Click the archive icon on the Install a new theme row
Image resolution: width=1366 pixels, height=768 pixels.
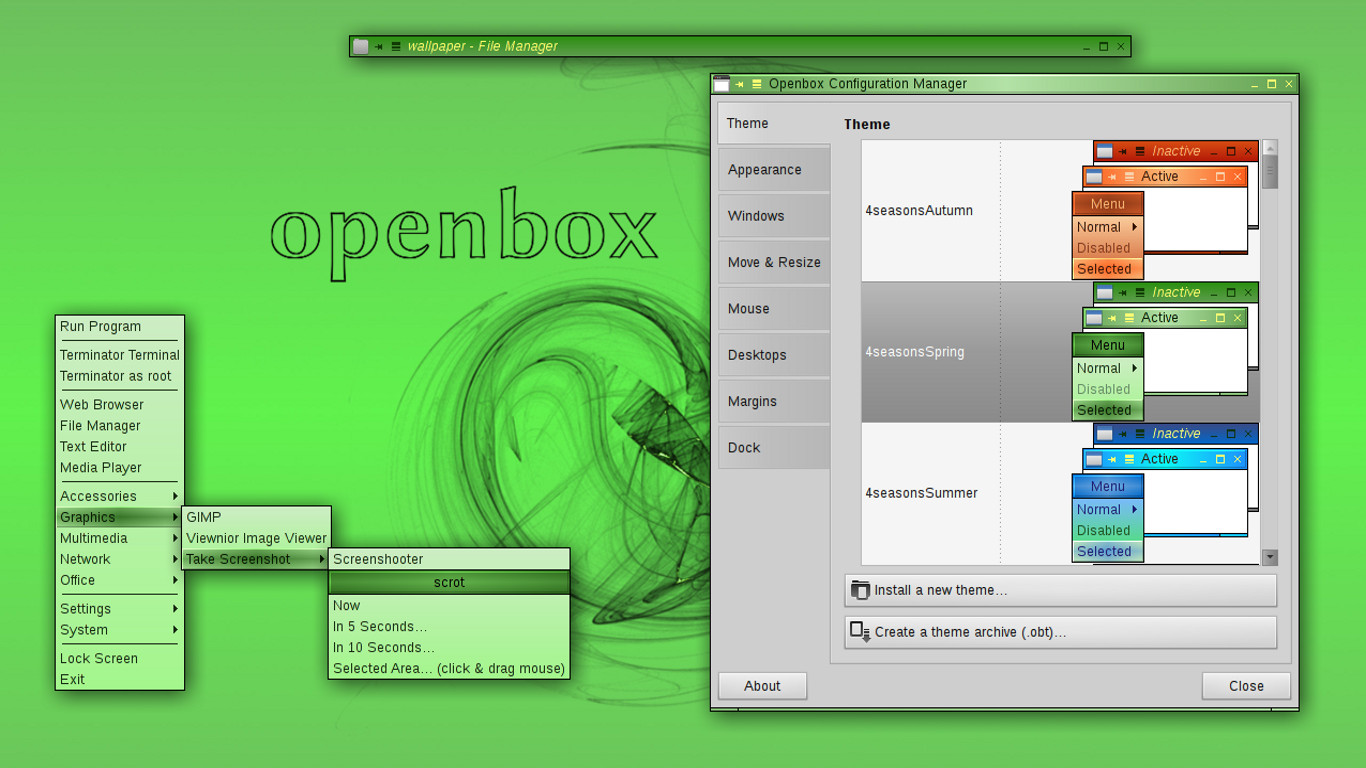[858, 590]
